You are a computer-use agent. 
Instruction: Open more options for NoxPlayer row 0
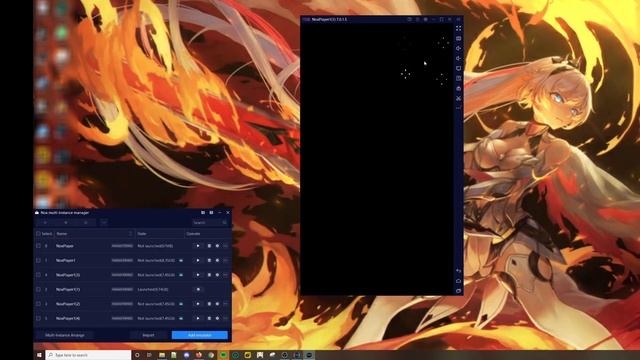(225, 246)
